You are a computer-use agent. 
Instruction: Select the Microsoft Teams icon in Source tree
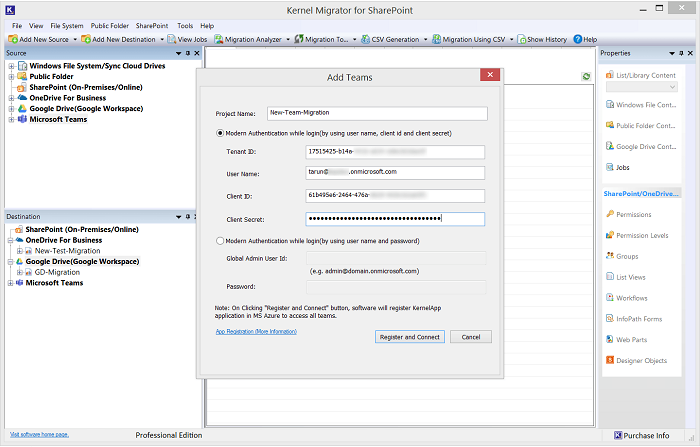22,119
